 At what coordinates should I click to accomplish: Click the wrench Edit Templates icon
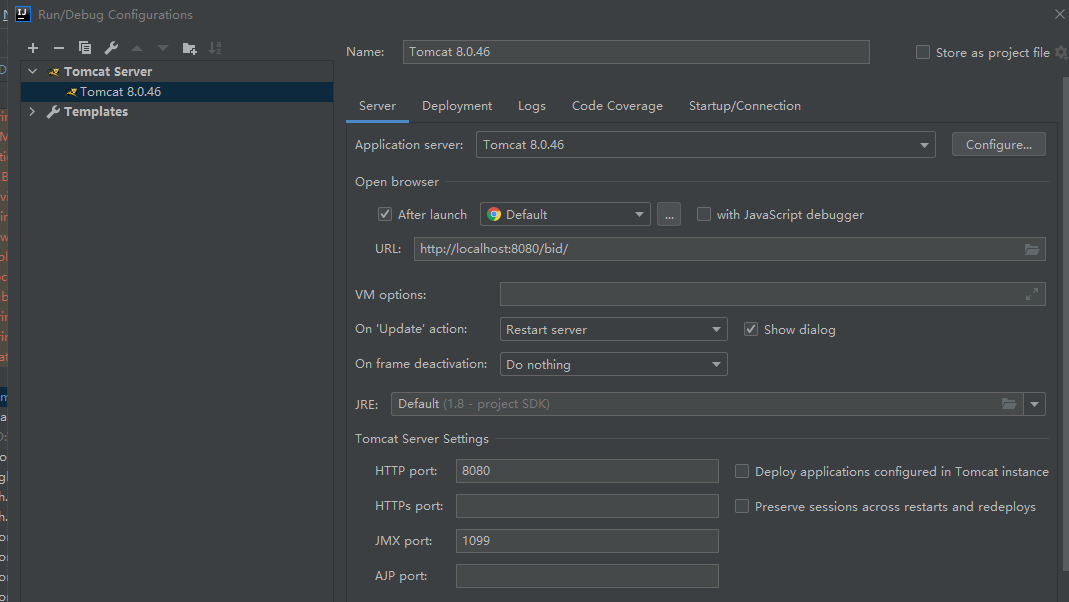[111, 48]
